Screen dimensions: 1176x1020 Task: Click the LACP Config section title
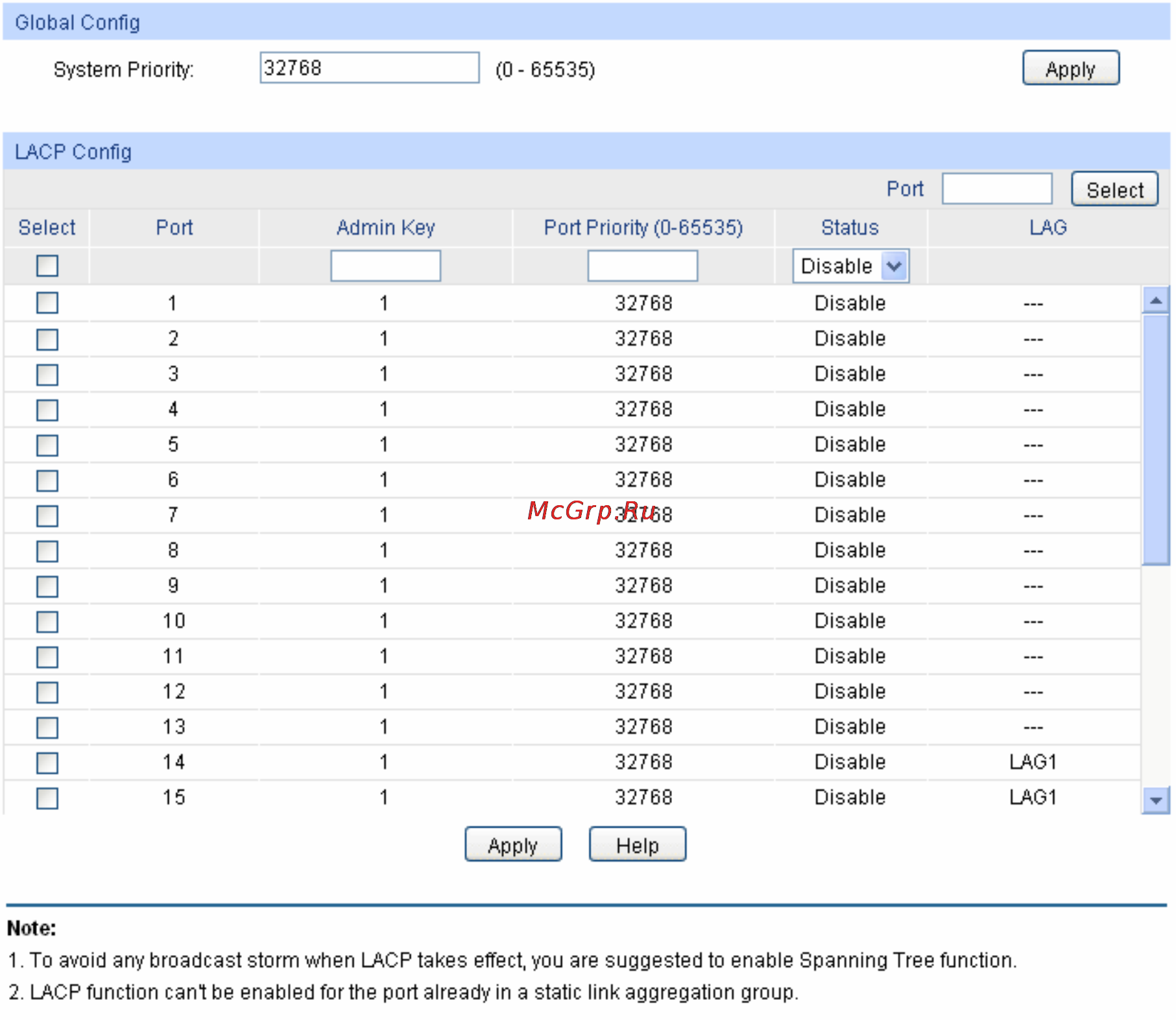(x=73, y=152)
